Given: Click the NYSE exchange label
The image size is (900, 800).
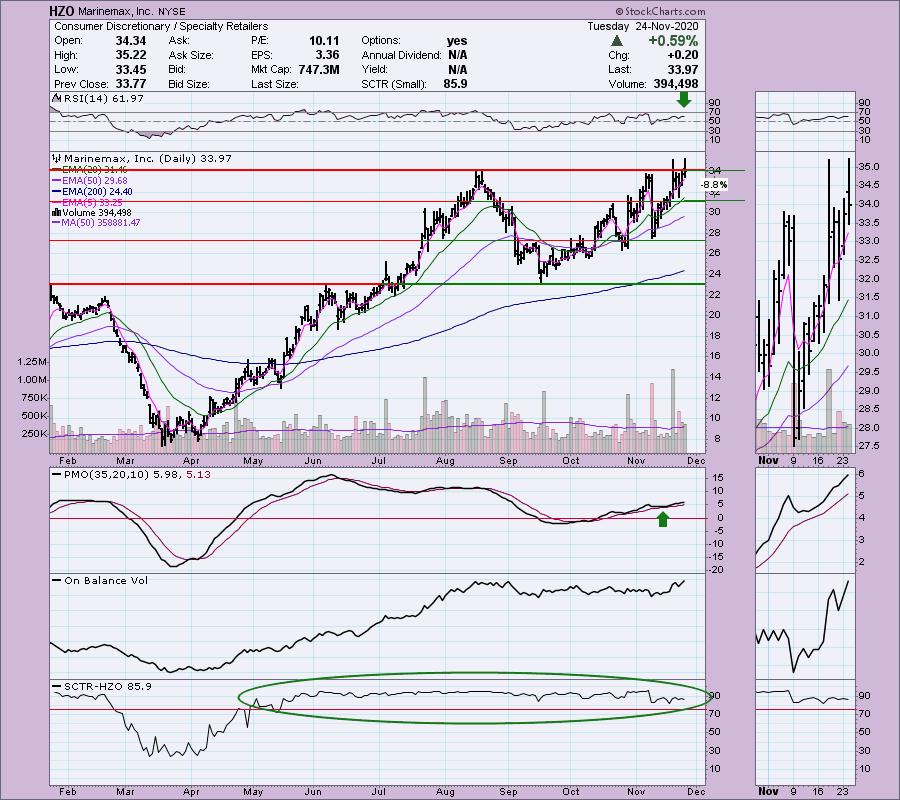Looking at the screenshot, I should pos(170,11).
